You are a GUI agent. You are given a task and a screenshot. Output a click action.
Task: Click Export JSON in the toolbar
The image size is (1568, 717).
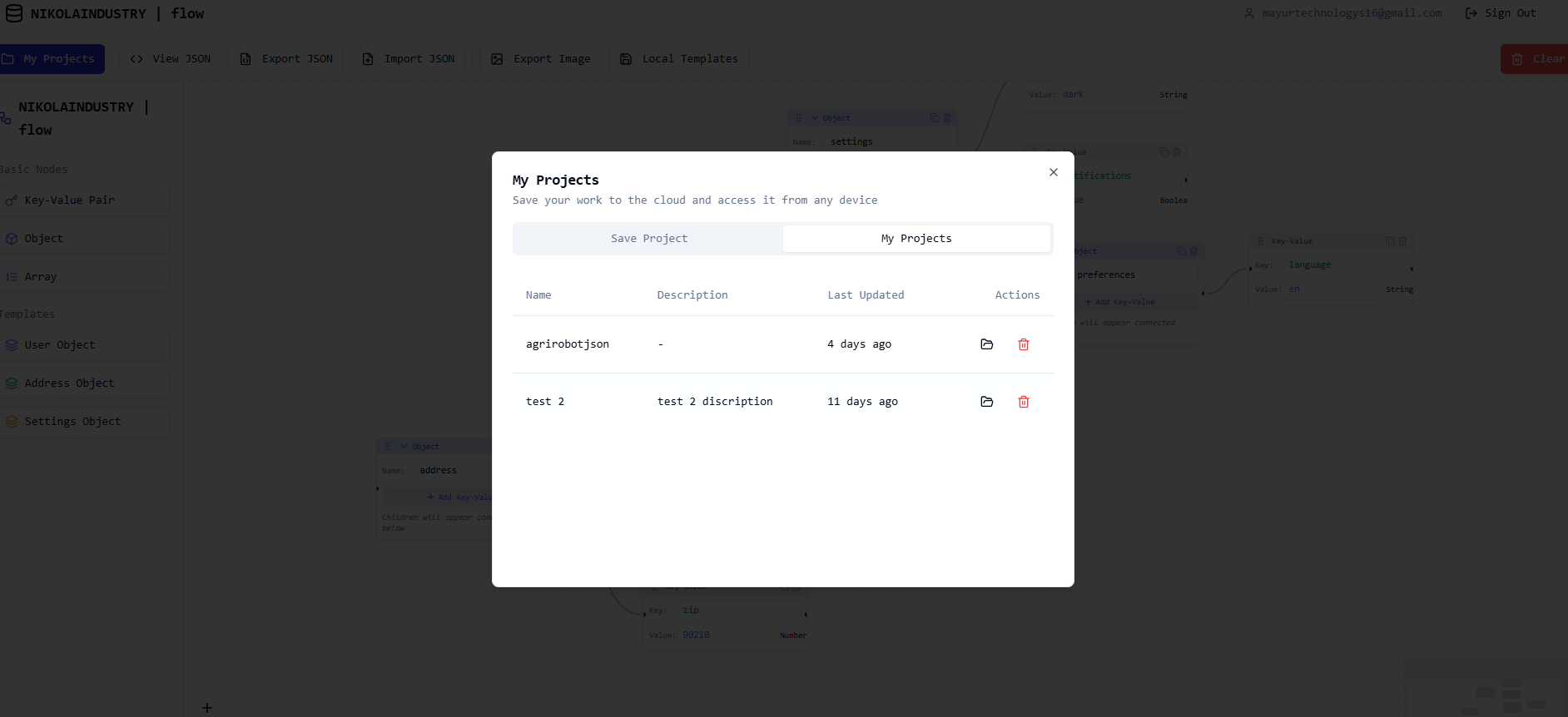[286, 59]
